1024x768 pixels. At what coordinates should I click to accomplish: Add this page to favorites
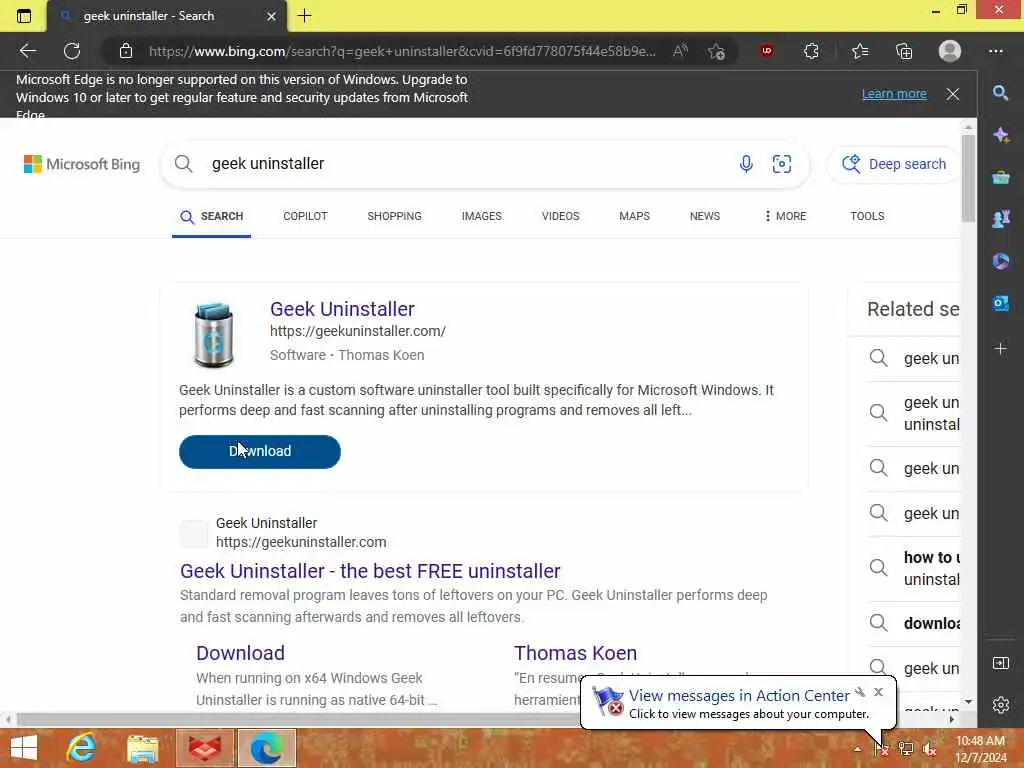pos(716,51)
